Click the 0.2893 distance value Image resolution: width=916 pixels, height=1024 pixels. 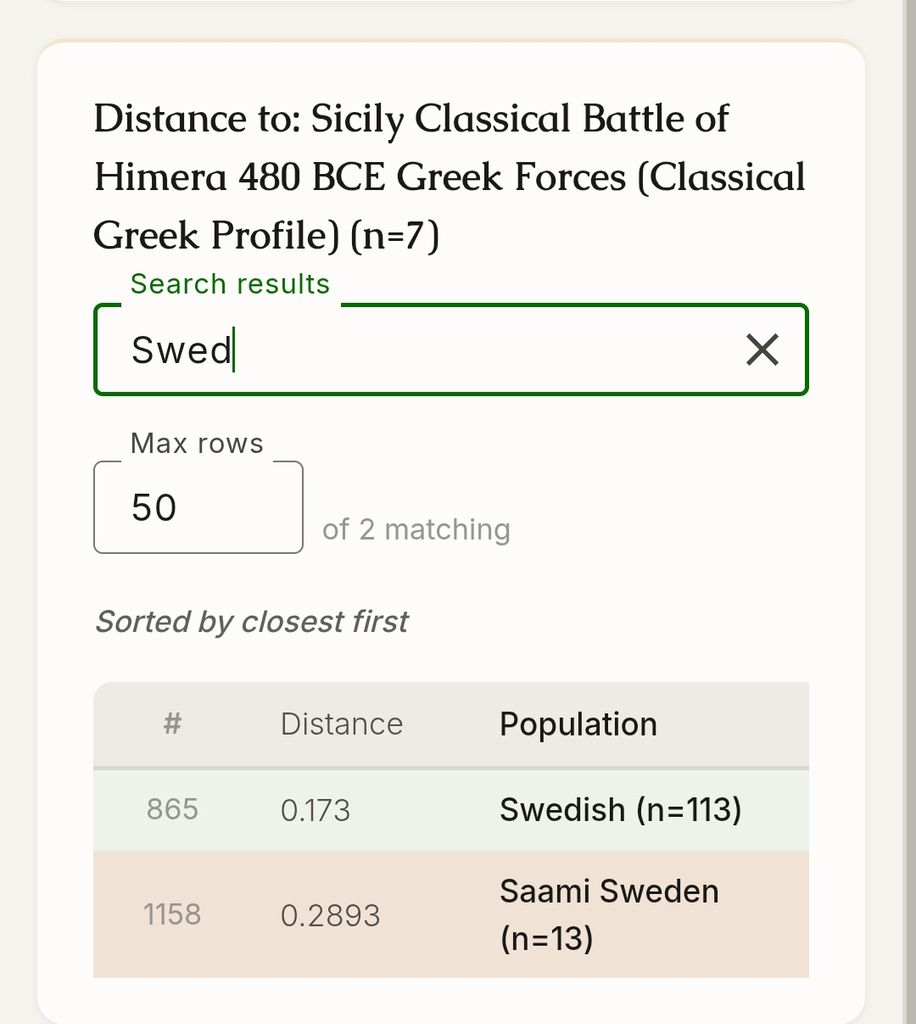330,916
